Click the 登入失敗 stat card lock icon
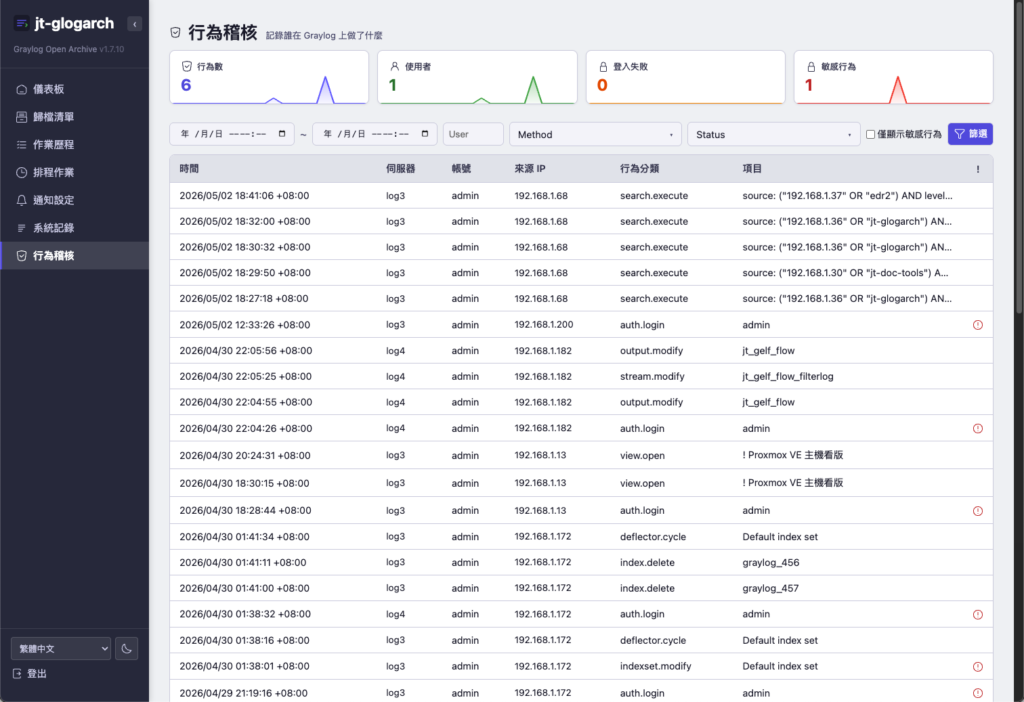The width and height of the screenshot is (1024, 702). click(x=603, y=67)
